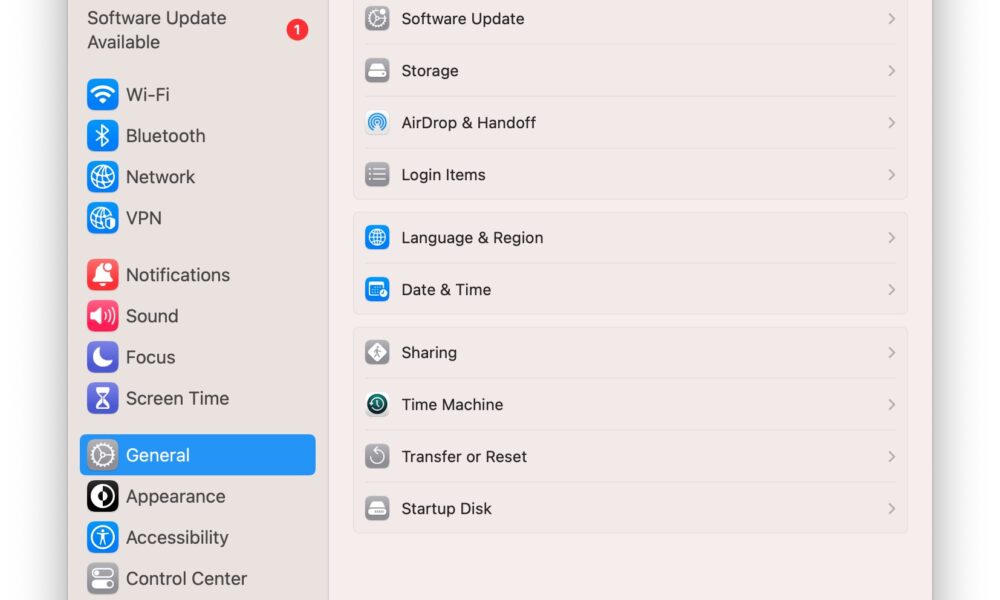Select the Network globe icon
Image resolution: width=1000 pixels, height=600 pixels.
click(102, 177)
